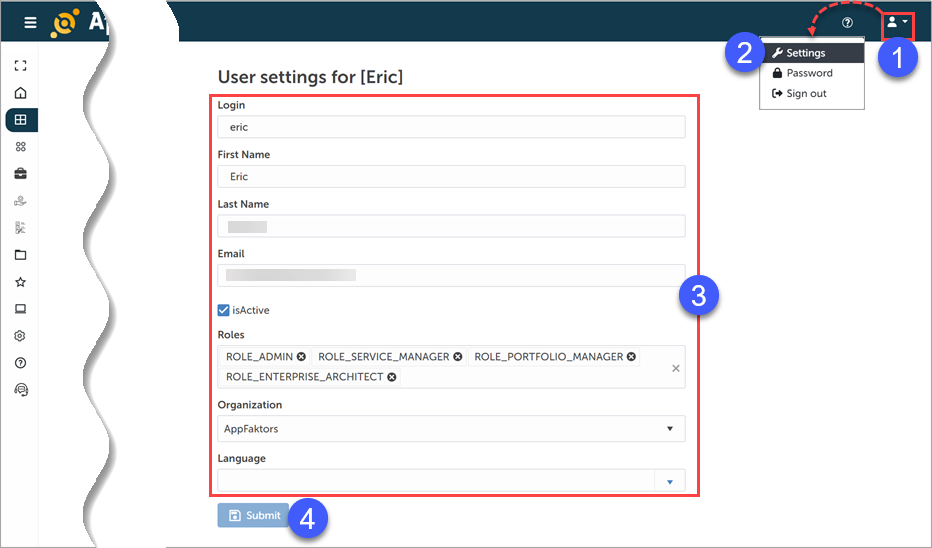Open the folder icon in sidebar
Image resolution: width=932 pixels, height=548 pixels.
20,255
